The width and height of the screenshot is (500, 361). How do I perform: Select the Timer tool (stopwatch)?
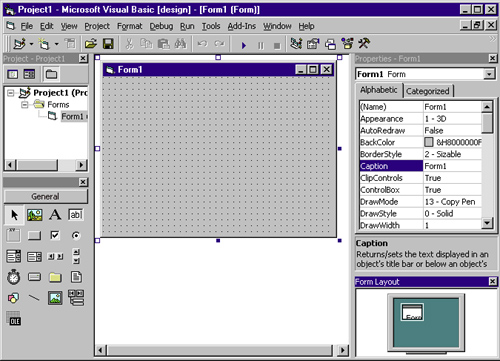pyautogui.click(x=14, y=277)
